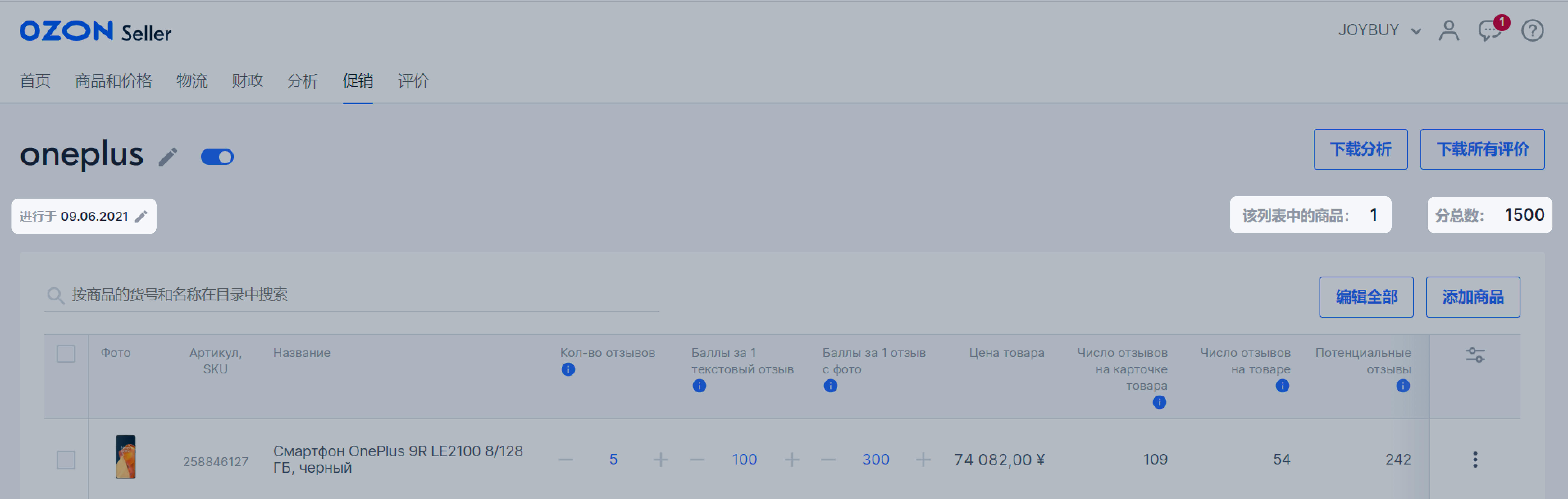The height and width of the screenshot is (499, 1568).
Task: Click the OZON Seller logo
Action: point(96,32)
